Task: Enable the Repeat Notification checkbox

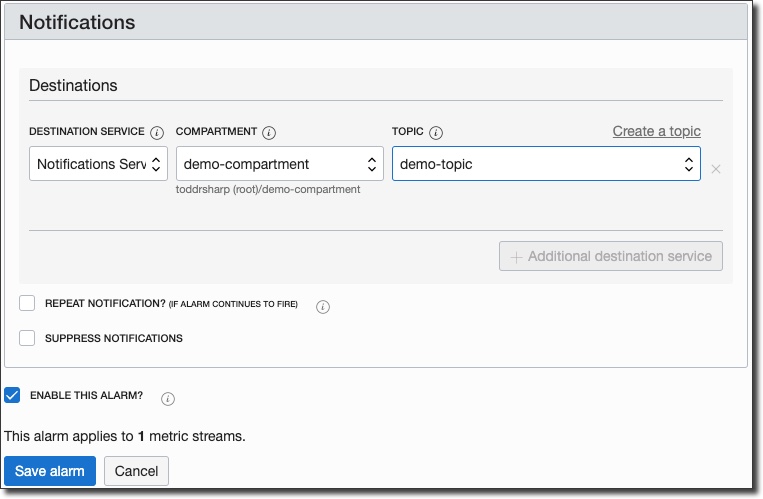Action: pos(27,303)
